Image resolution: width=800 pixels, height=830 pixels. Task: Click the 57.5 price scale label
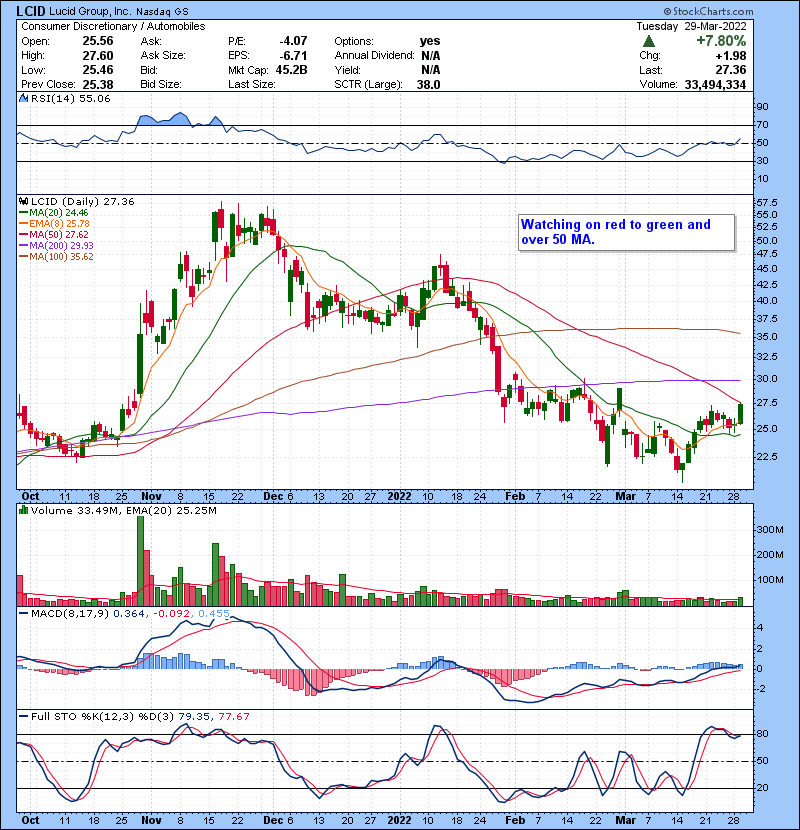point(767,203)
